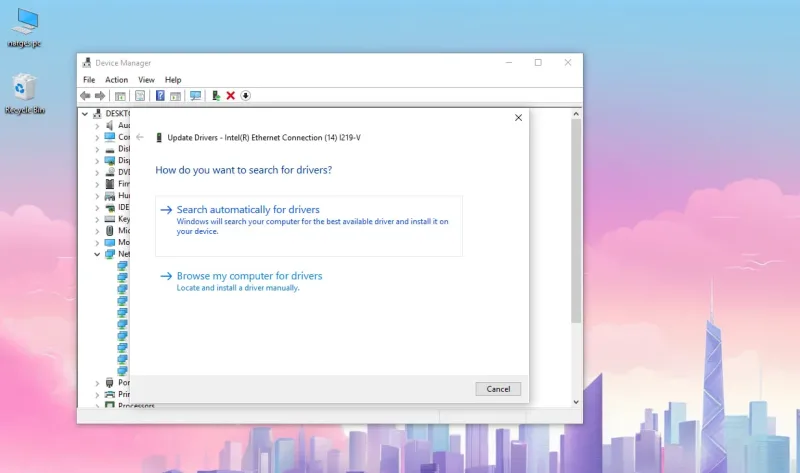Click the toolbar Back arrow icon

[x=85, y=96]
